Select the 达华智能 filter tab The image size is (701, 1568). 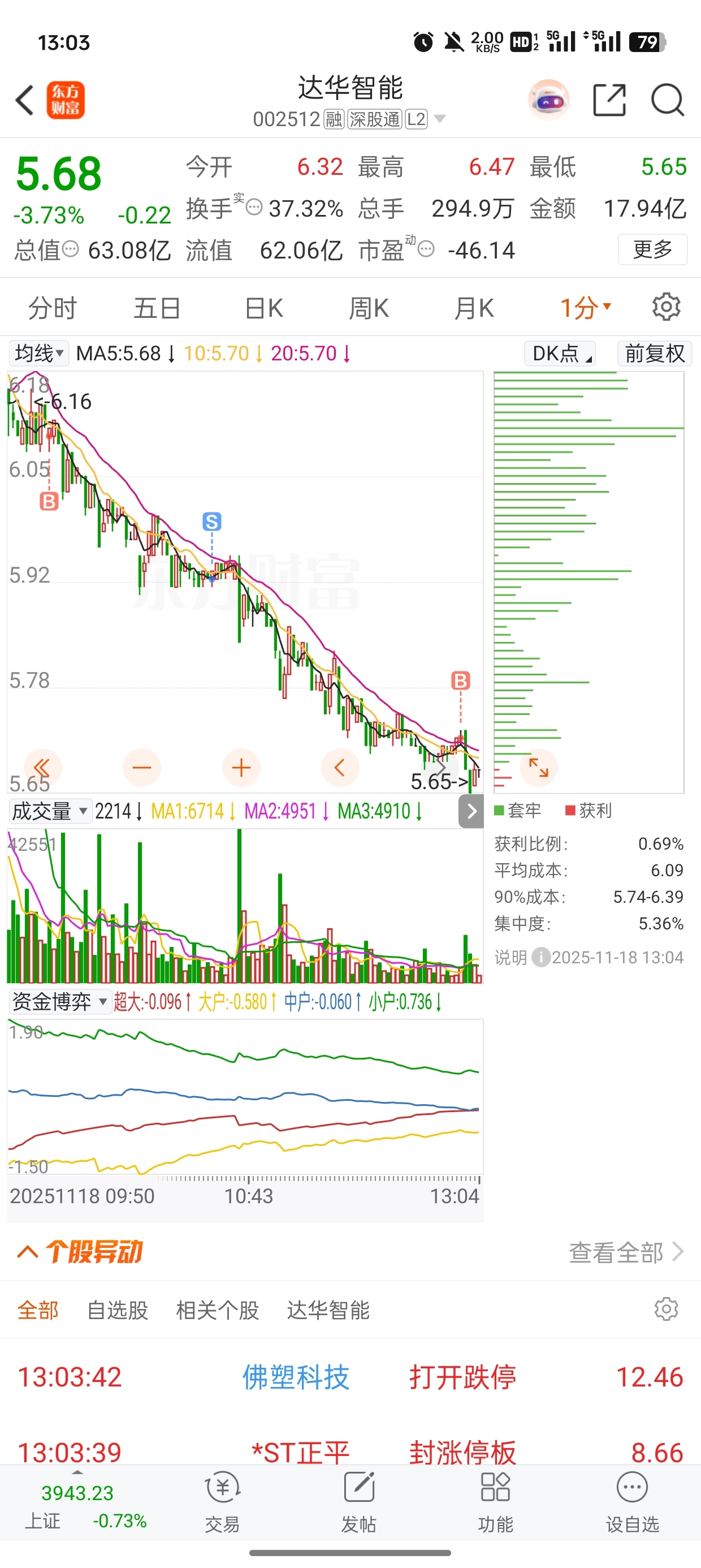[328, 1310]
